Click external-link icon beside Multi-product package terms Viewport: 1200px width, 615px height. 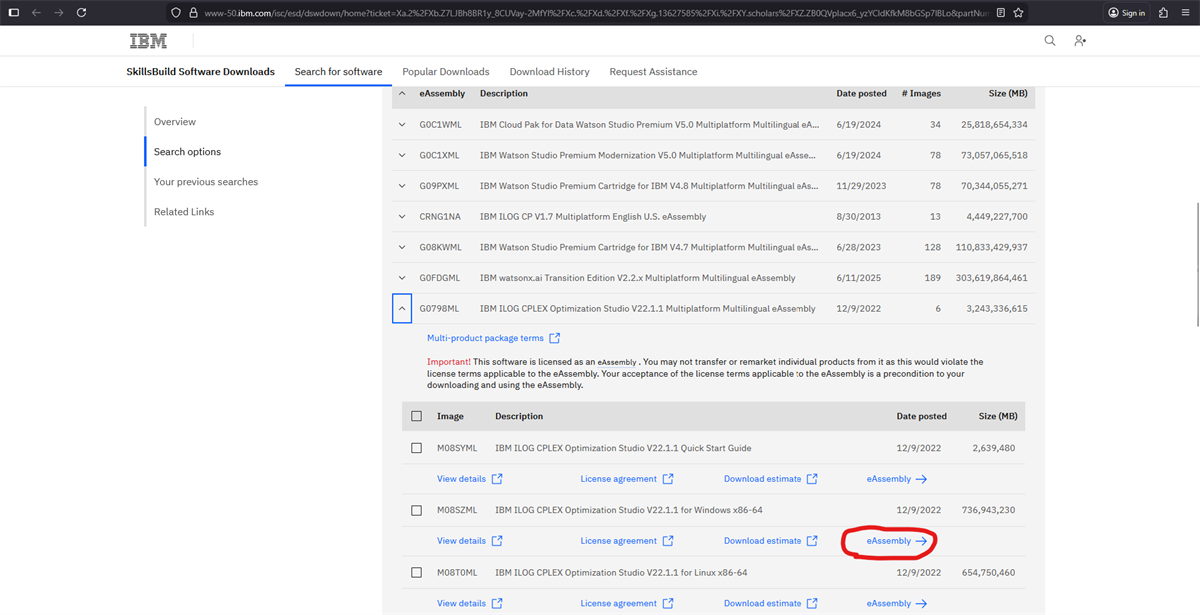click(x=555, y=339)
